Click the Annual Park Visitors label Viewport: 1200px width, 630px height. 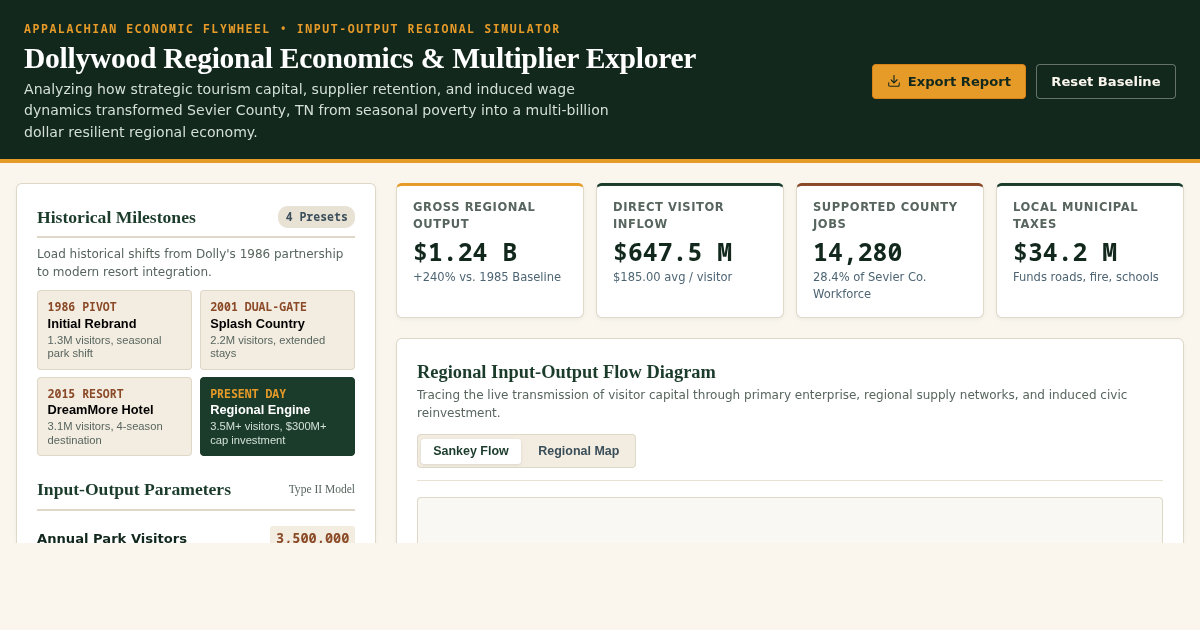(x=112, y=538)
